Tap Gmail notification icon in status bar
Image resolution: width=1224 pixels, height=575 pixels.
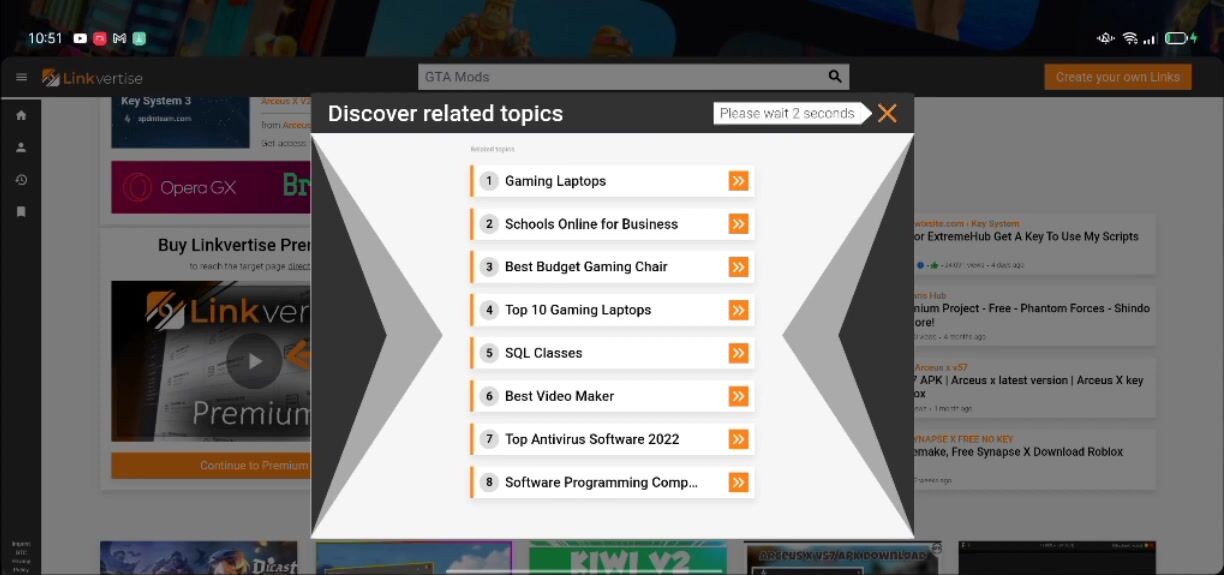tap(119, 39)
